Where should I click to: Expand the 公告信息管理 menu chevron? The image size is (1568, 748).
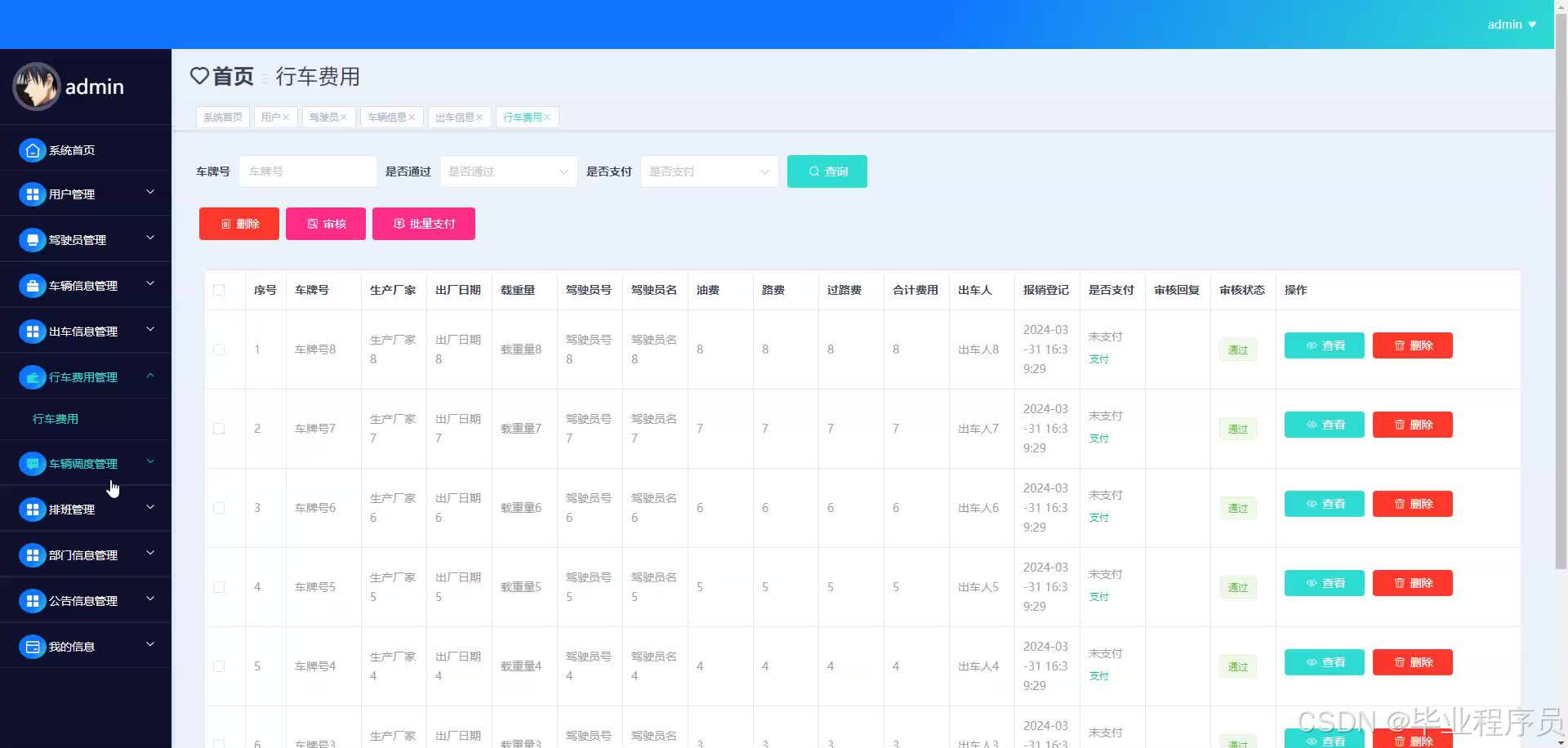tap(150, 599)
